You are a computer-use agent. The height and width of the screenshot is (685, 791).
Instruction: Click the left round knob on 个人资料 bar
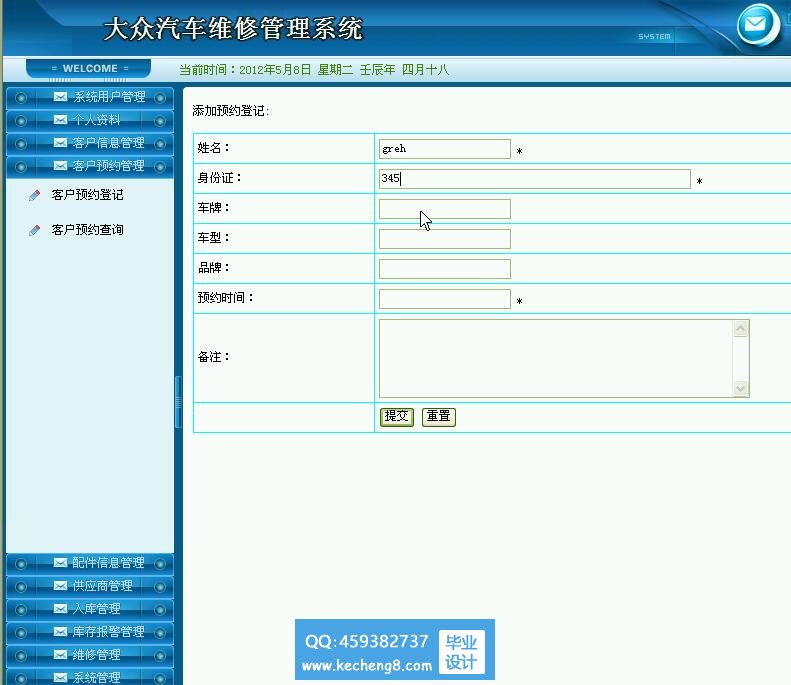point(21,121)
